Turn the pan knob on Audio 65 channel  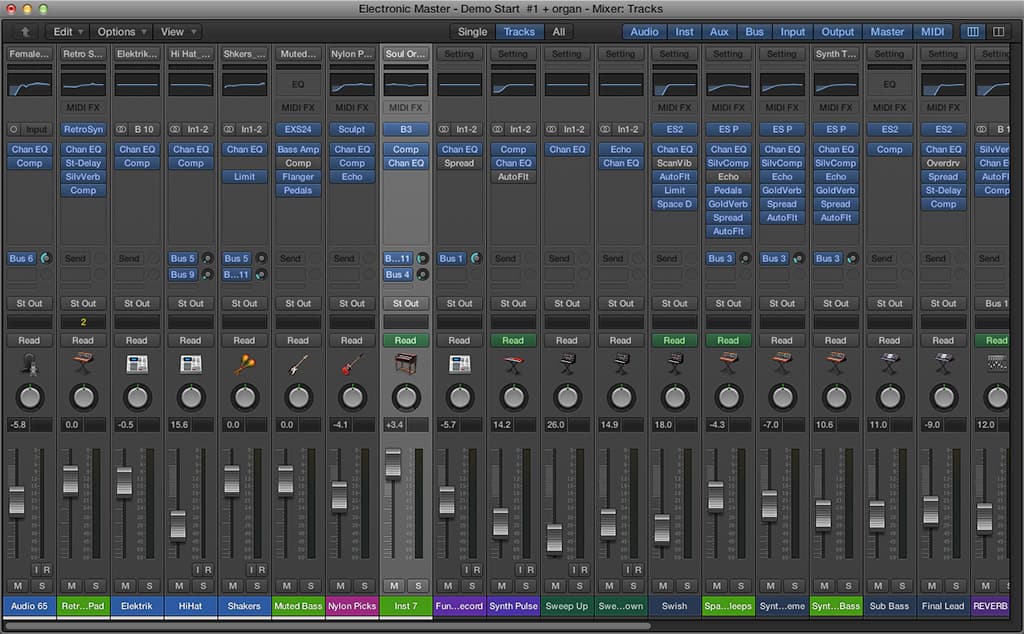coord(29,397)
